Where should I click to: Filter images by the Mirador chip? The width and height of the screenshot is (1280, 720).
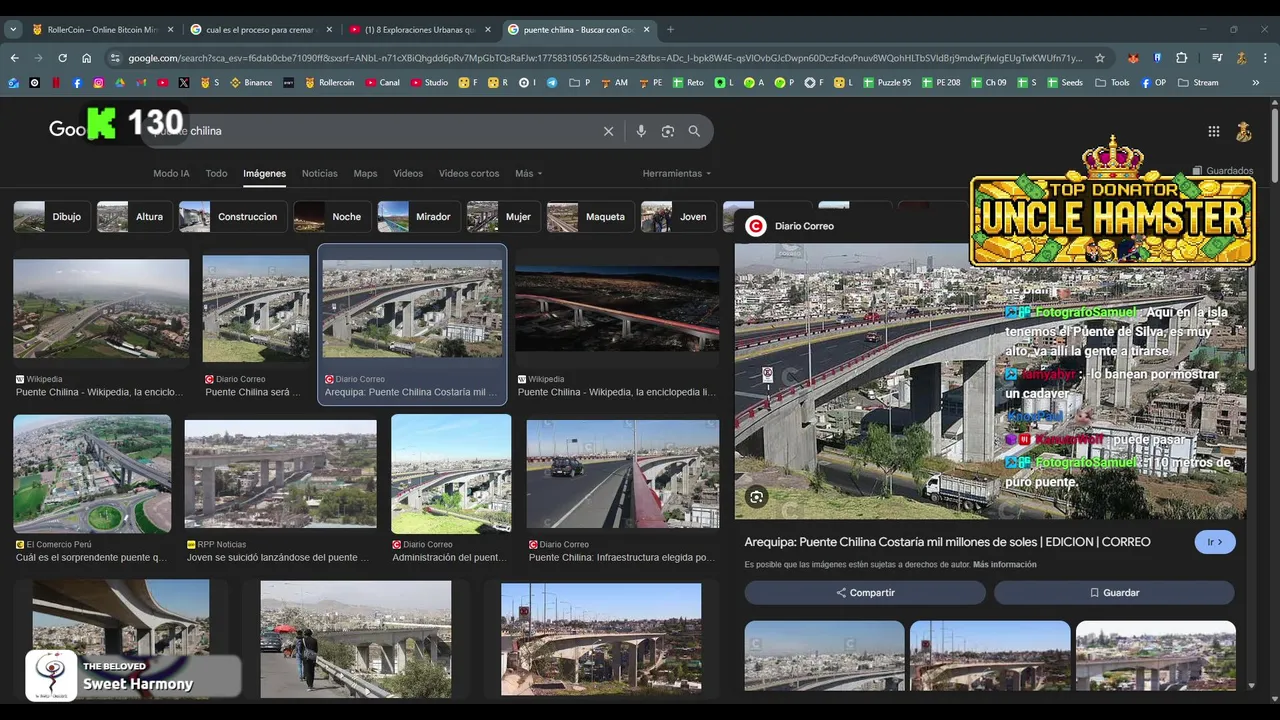pyautogui.click(x=417, y=217)
